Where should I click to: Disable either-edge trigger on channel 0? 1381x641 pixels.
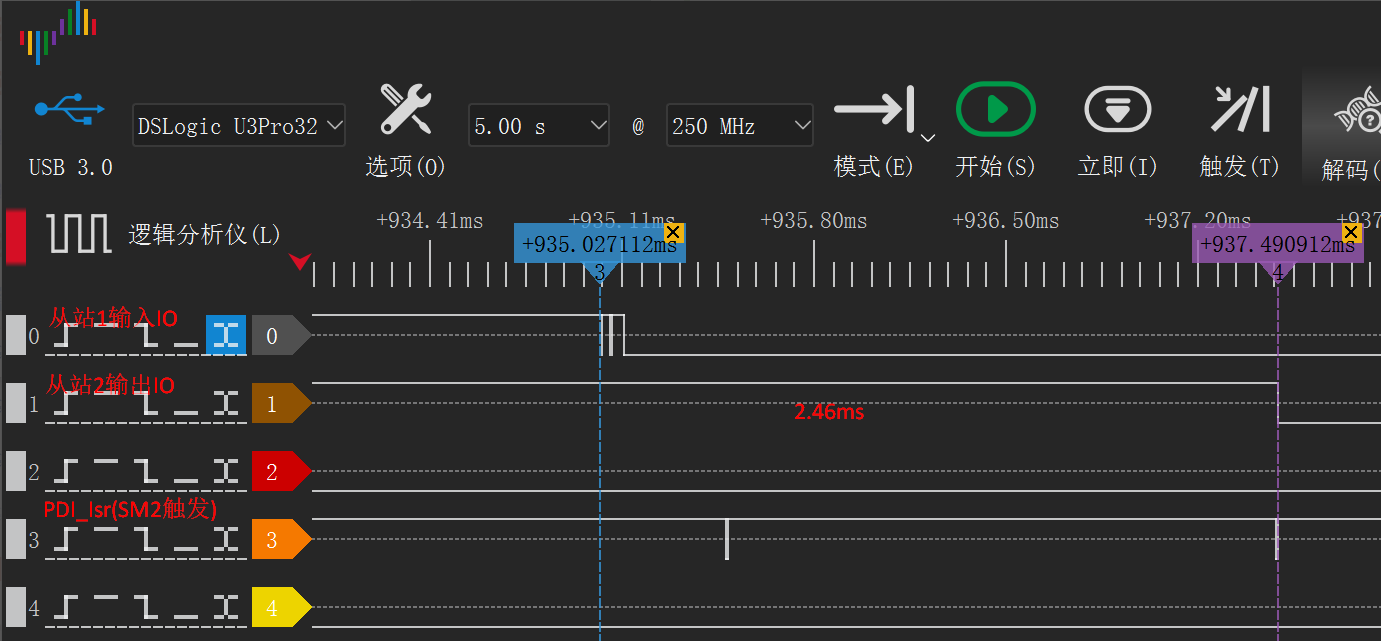point(226,335)
